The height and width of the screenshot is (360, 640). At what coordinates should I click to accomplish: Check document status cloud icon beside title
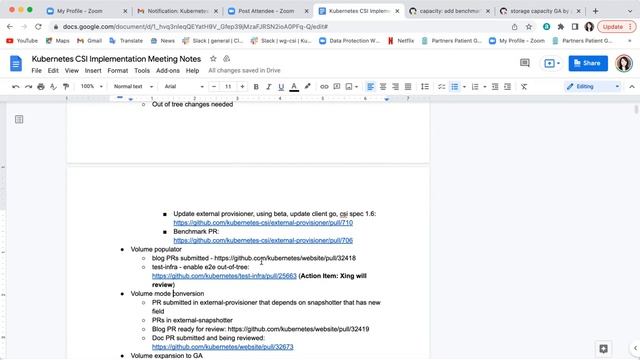point(227,59)
